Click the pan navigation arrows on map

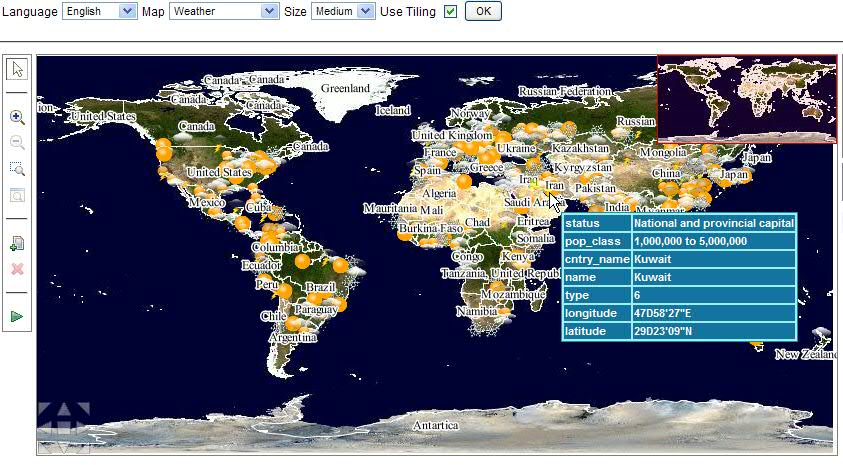(64, 425)
